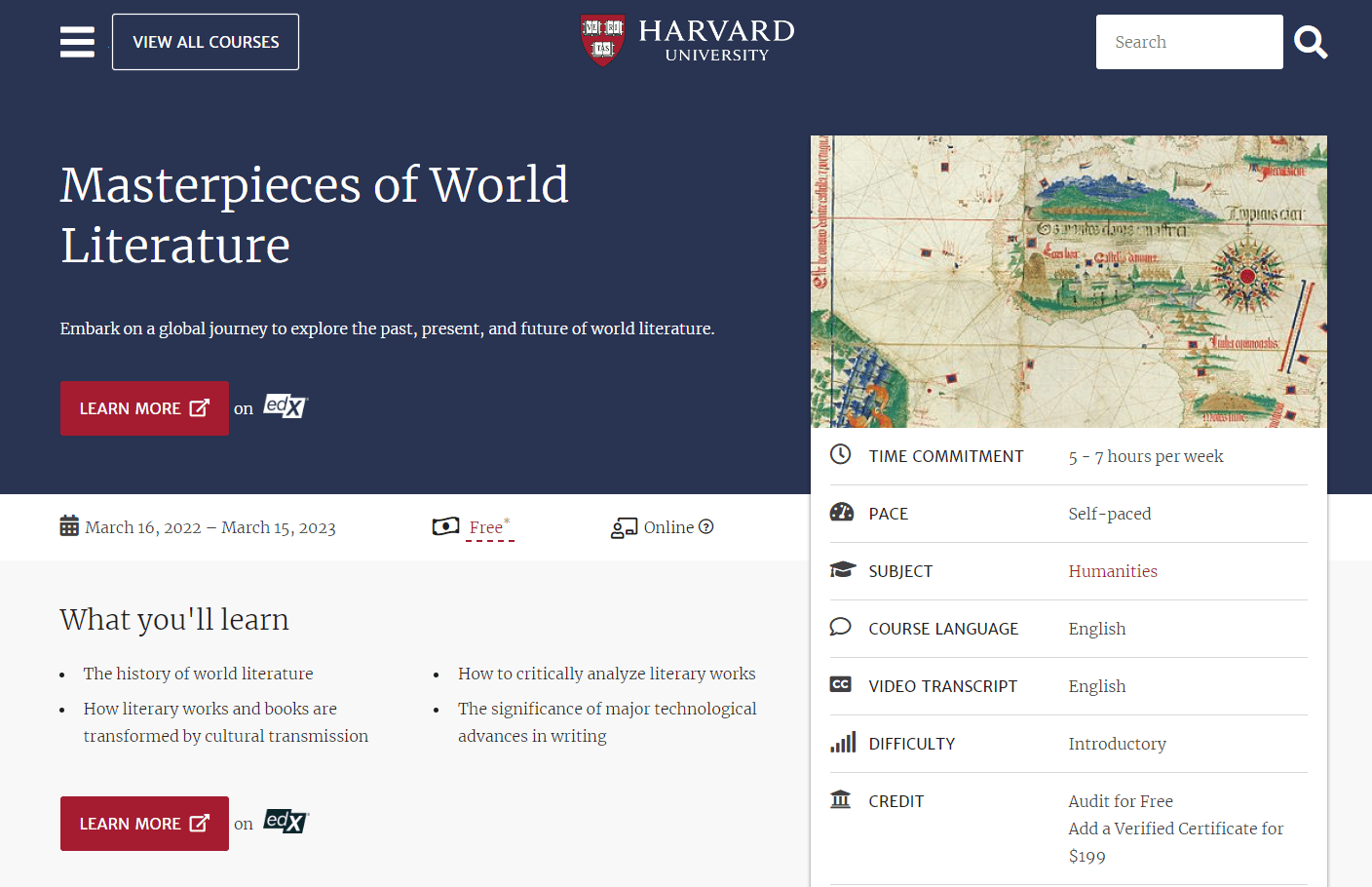This screenshot has width=1372, height=887.
Task: Click the VIEW ALL COURSES button
Action: coord(205,42)
